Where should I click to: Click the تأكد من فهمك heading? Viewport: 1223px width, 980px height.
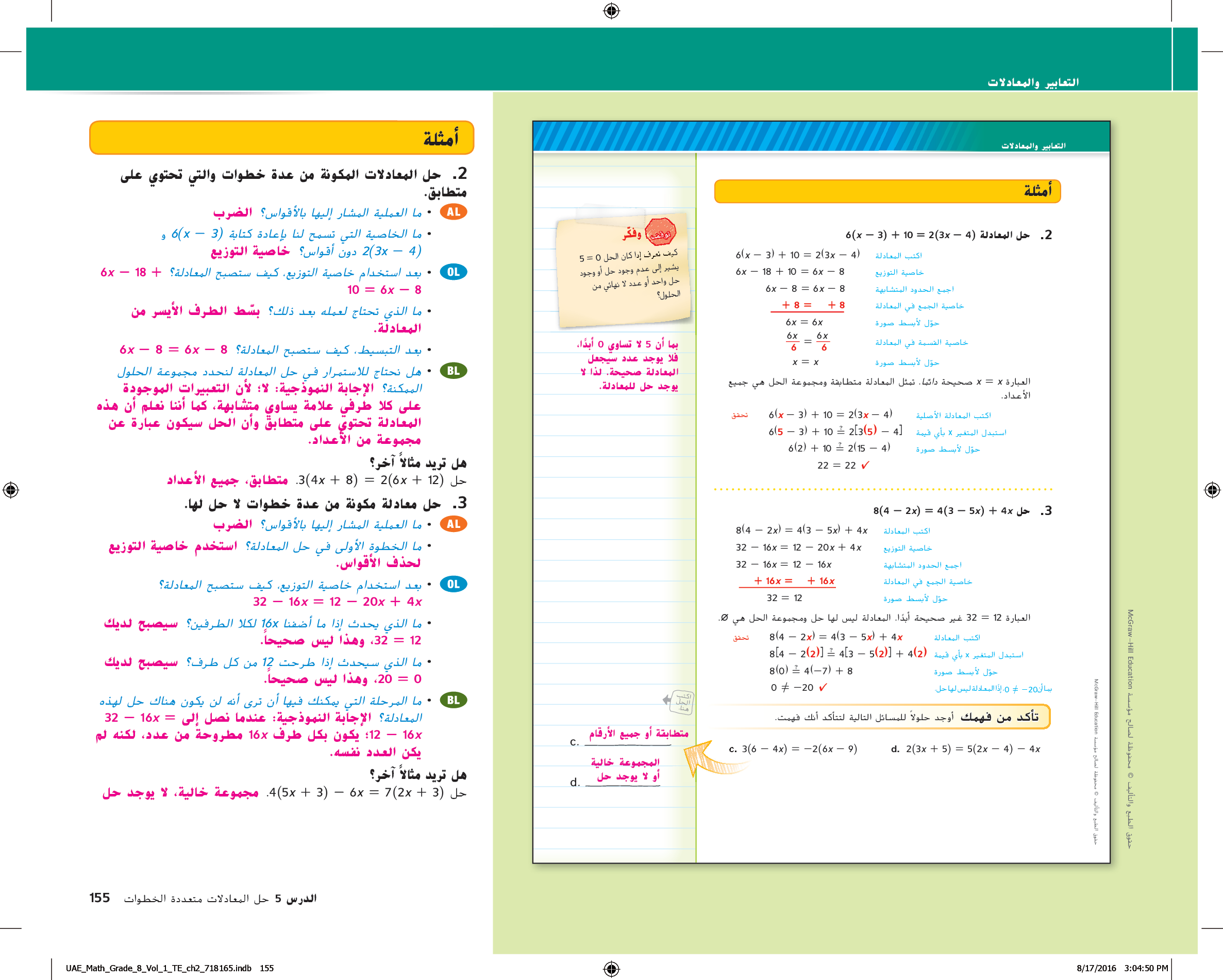(999, 717)
